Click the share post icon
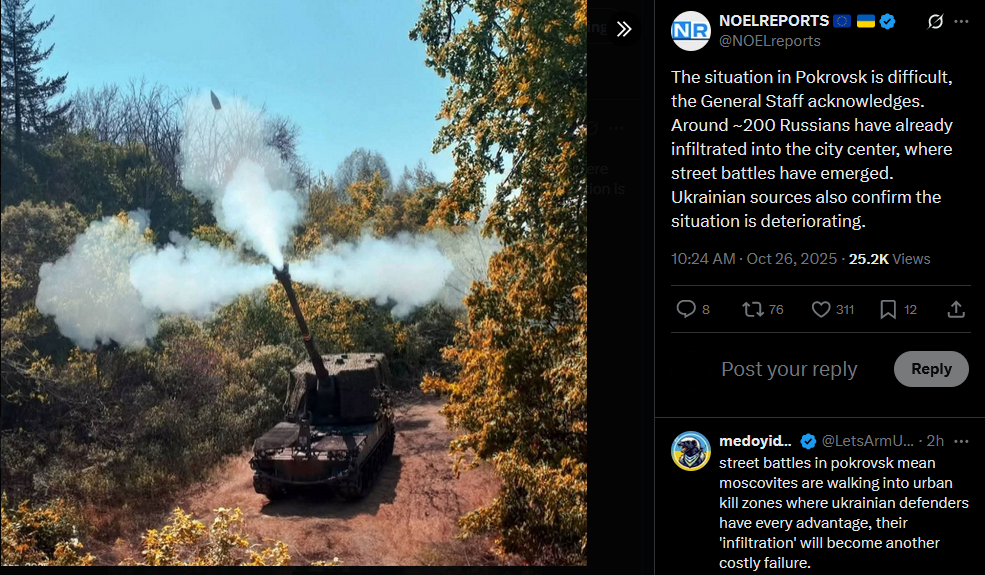Screen dimensions: 985x575 pos(956,309)
